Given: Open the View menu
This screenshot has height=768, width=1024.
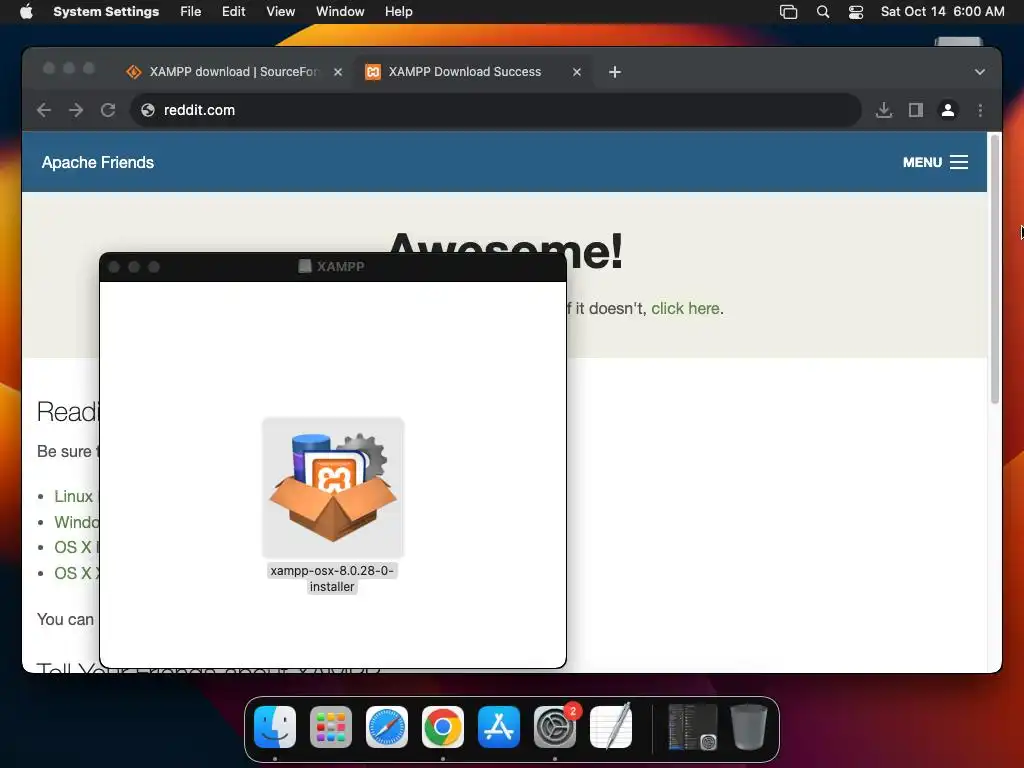Looking at the screenshot, I should pyautogui.click(x=281, y=12).
